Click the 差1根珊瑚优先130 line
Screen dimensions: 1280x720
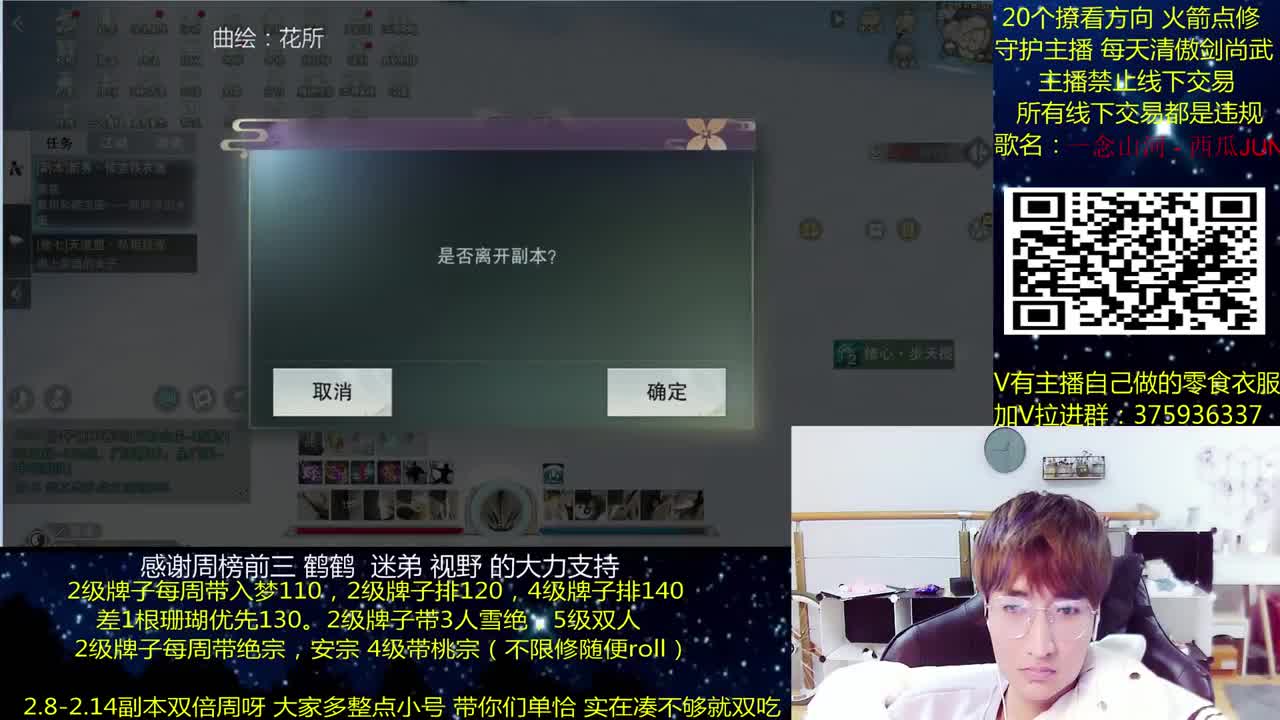pos(368,620)
